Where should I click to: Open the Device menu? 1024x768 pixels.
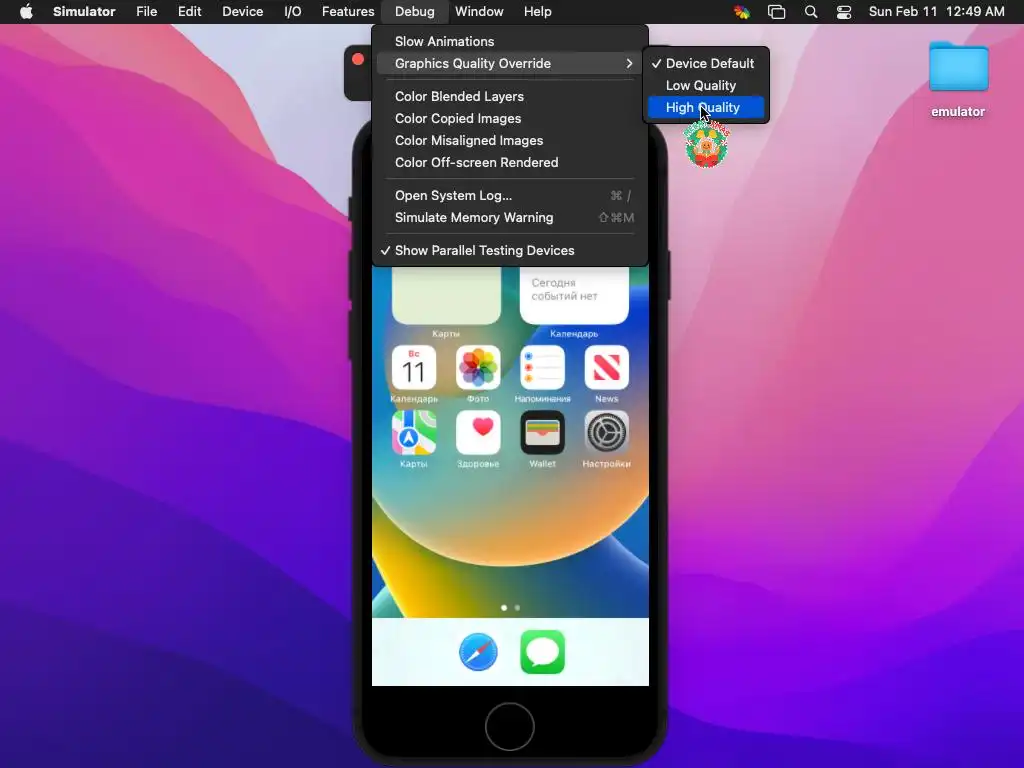[x=242, y=11]
